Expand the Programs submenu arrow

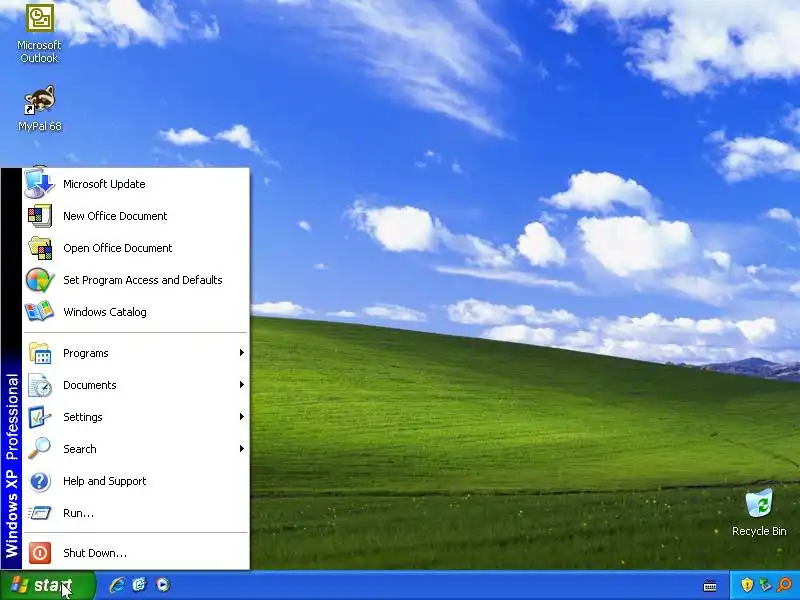tap(242, 353)
